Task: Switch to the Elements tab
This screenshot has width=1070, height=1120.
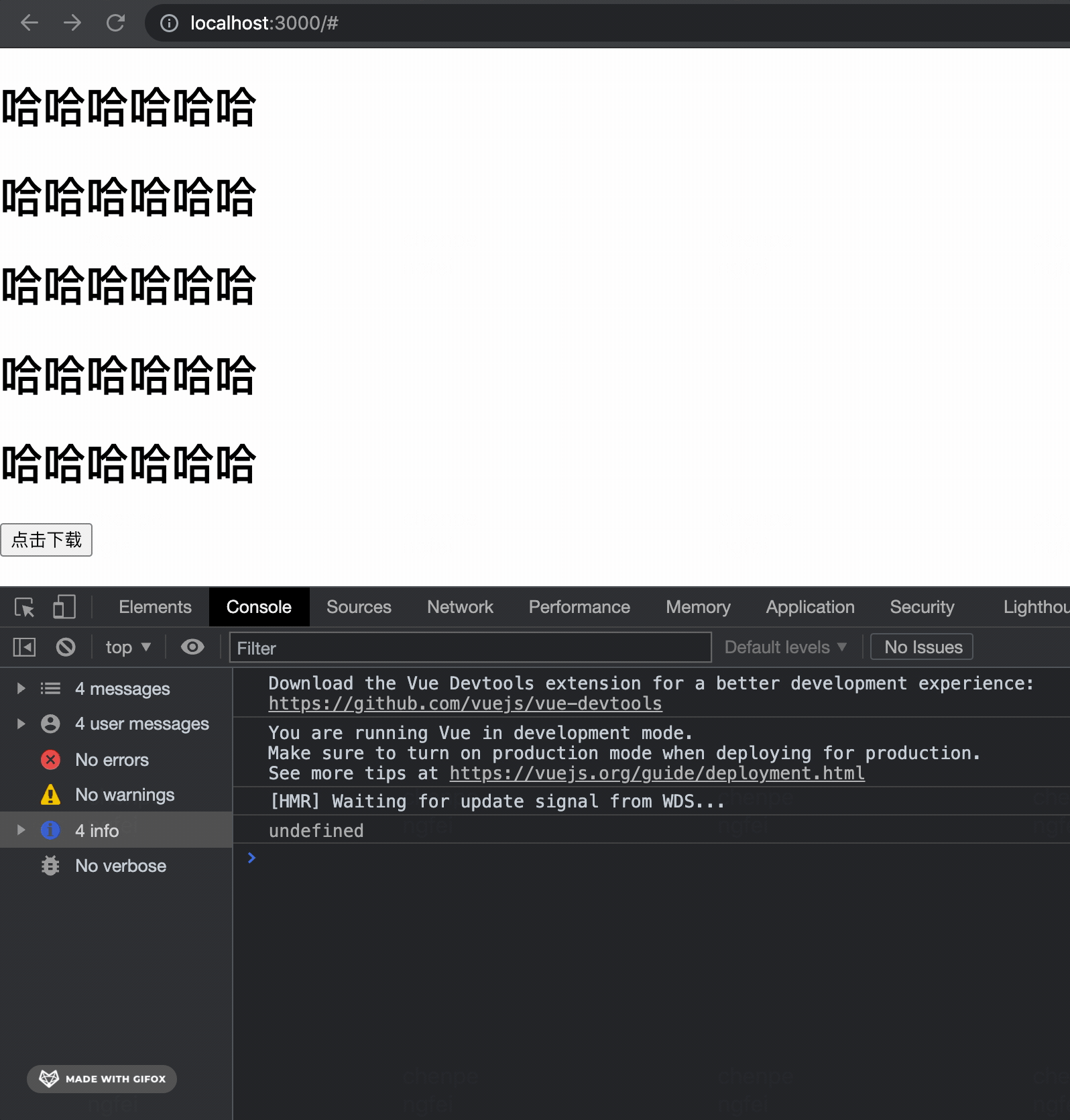Action: (155, 607)
